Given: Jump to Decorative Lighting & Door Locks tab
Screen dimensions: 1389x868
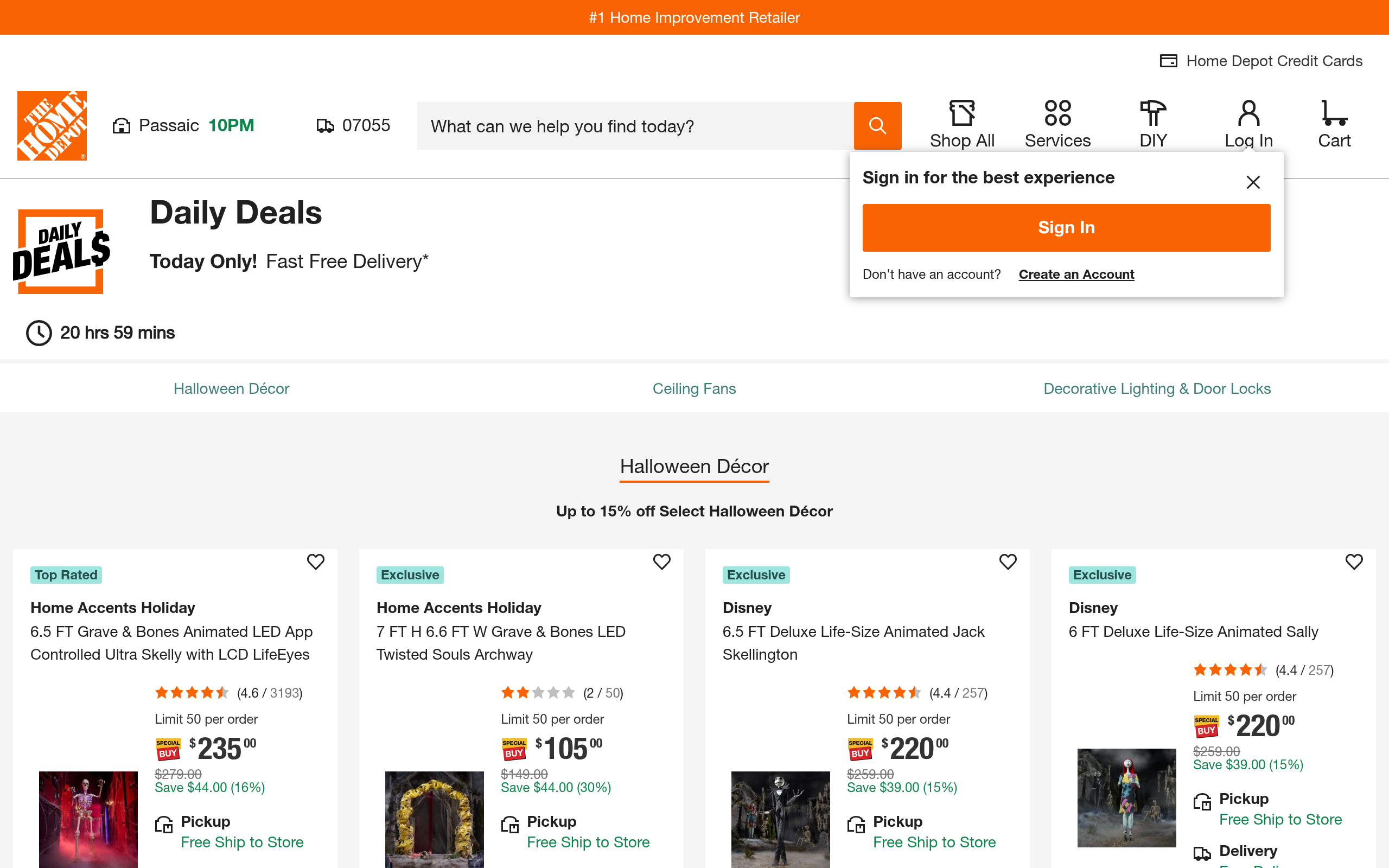Looking at the screenshot, I should 1157,388.
